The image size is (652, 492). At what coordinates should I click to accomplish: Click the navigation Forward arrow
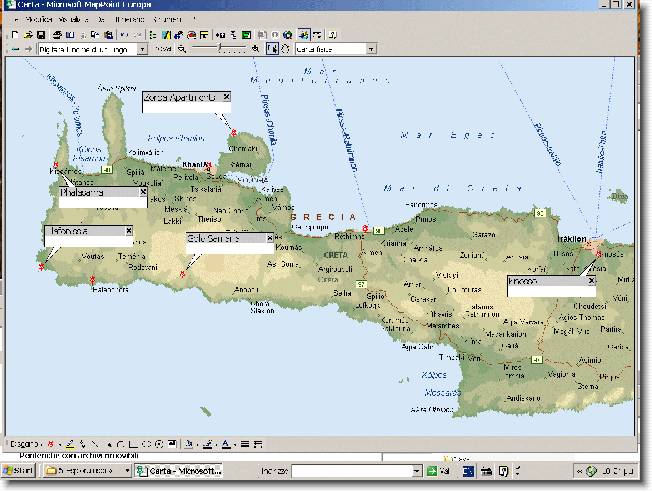pos(28,49)
